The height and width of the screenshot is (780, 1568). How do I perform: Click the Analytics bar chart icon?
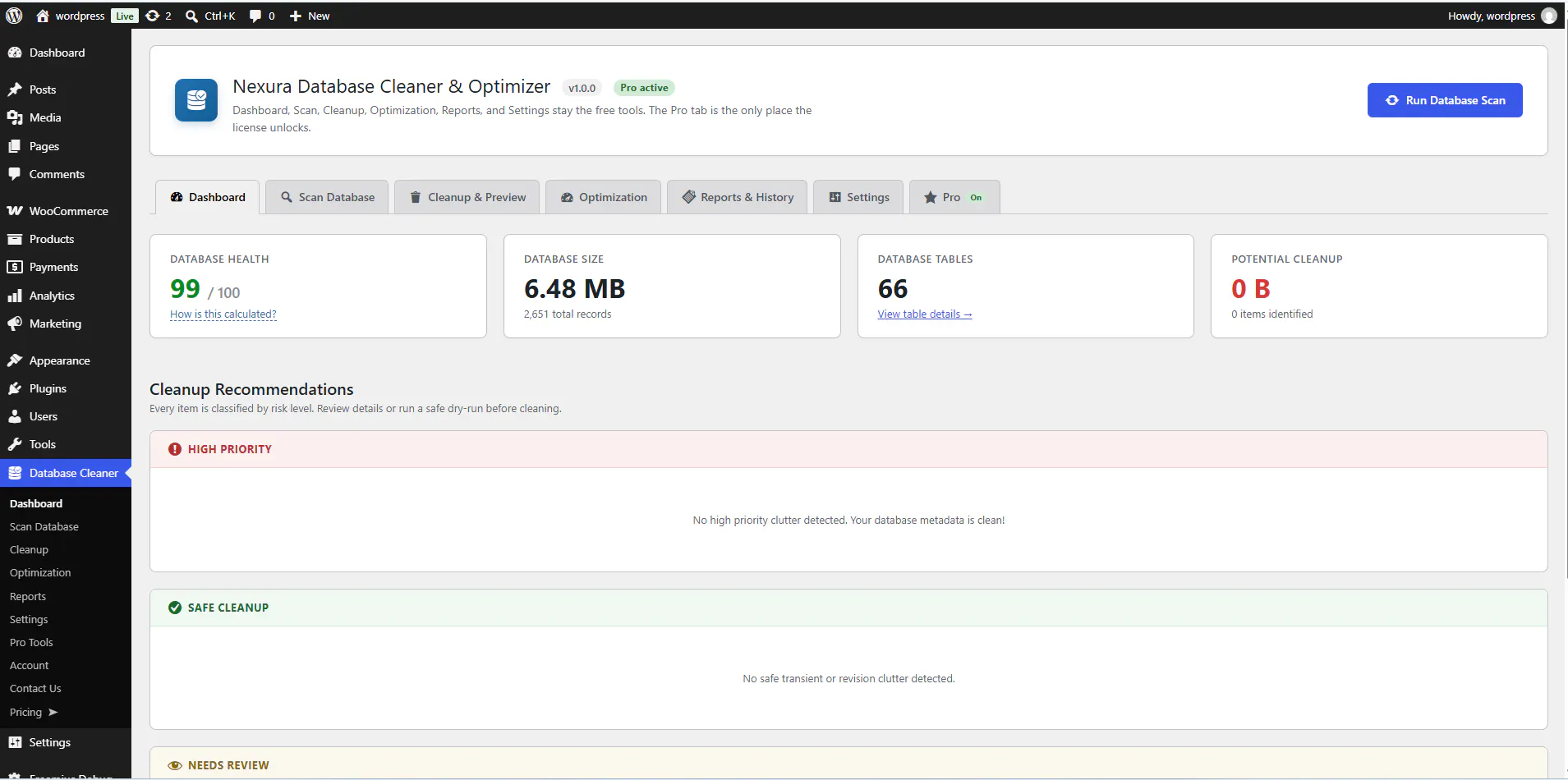pyautogui.click(x=15, y=296)
